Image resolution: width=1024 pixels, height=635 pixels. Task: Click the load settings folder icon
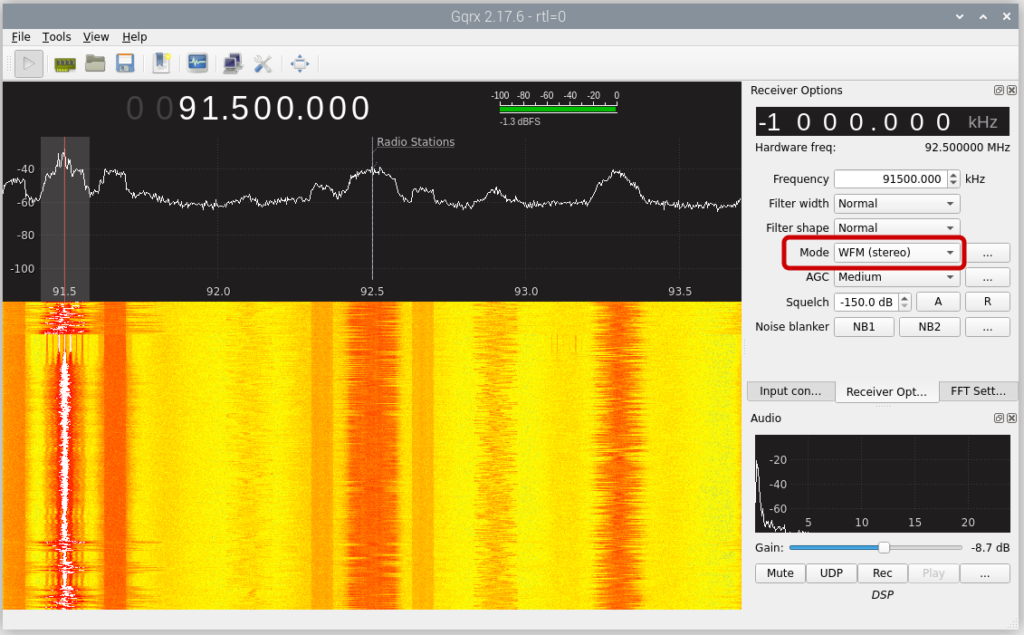(x=95, y=64)
